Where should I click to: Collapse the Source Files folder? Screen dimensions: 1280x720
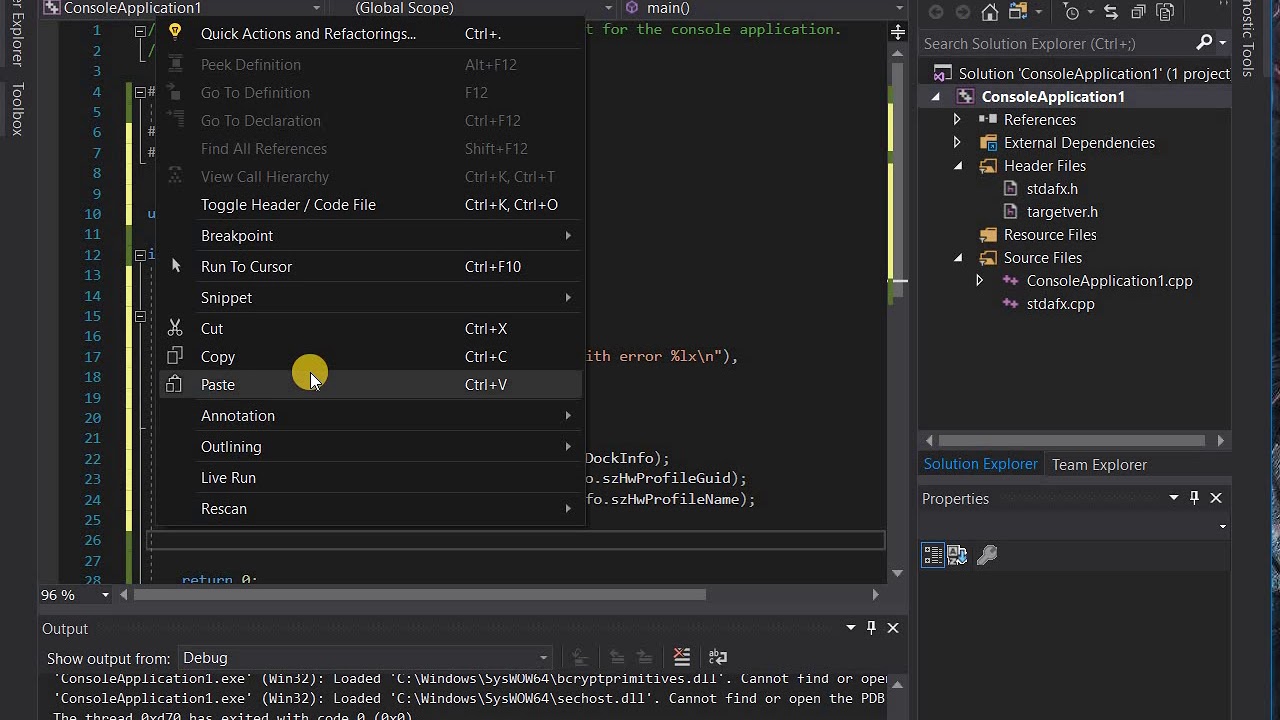957,257
